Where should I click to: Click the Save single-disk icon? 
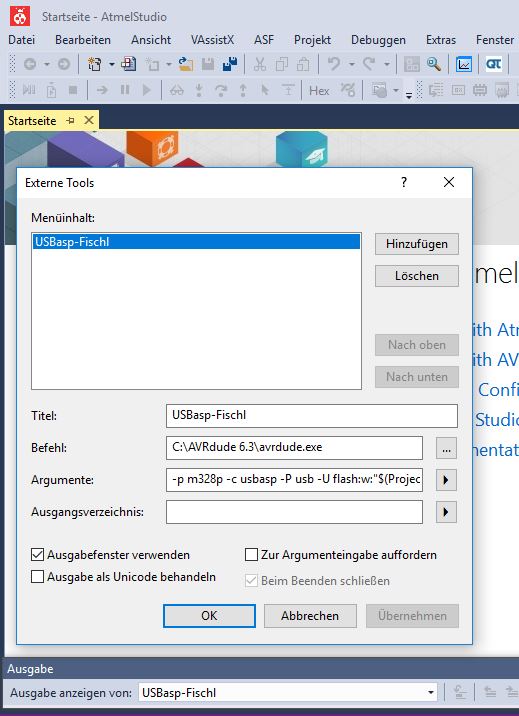(208, 64)
